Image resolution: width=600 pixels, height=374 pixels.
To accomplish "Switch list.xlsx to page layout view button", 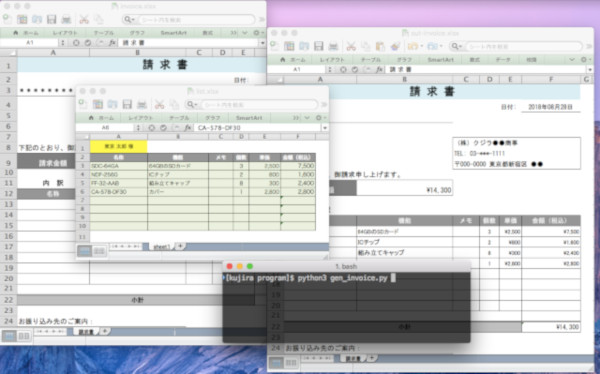I will click(99, 251).
